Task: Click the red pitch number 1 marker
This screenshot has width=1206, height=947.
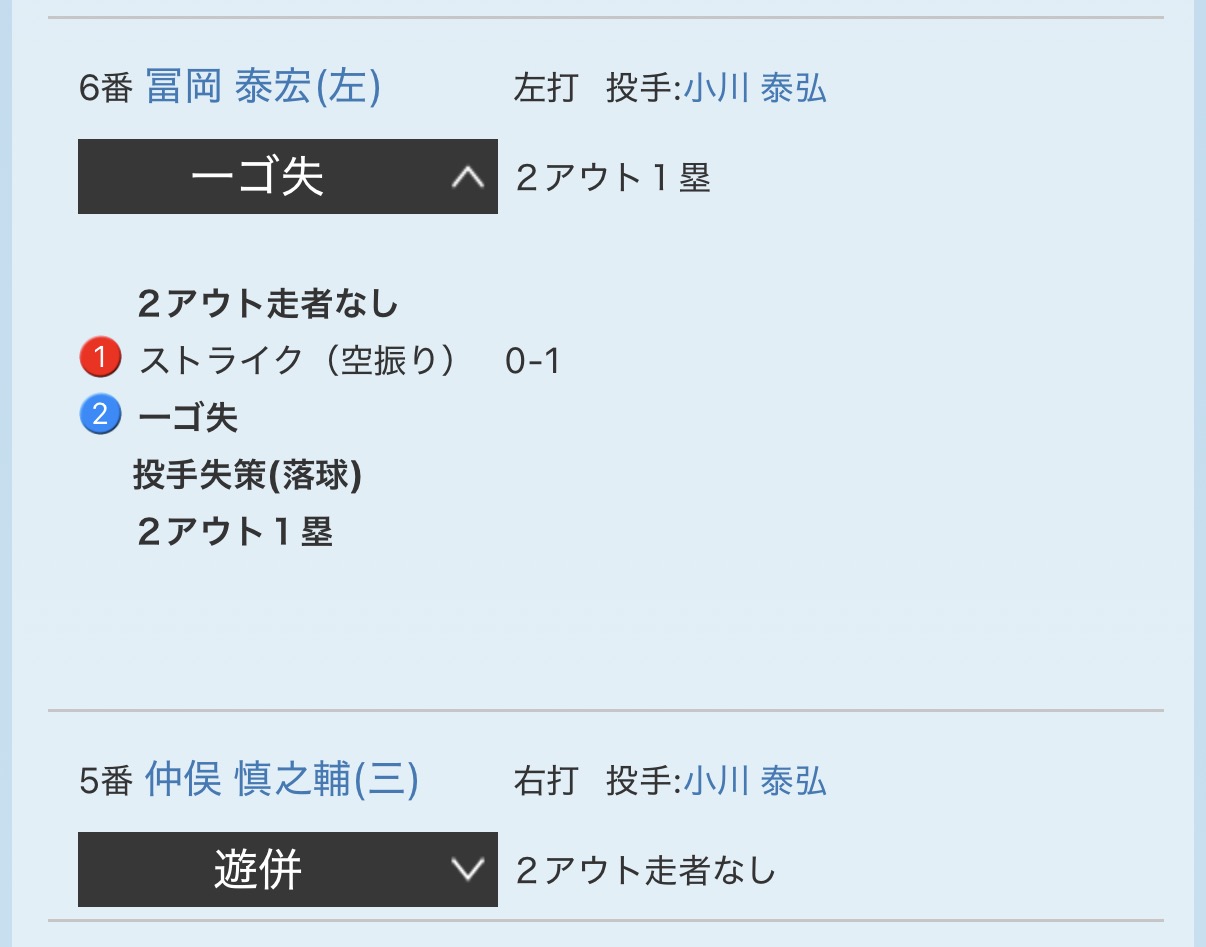Action: pyautogui.click(x=99, y=358)
